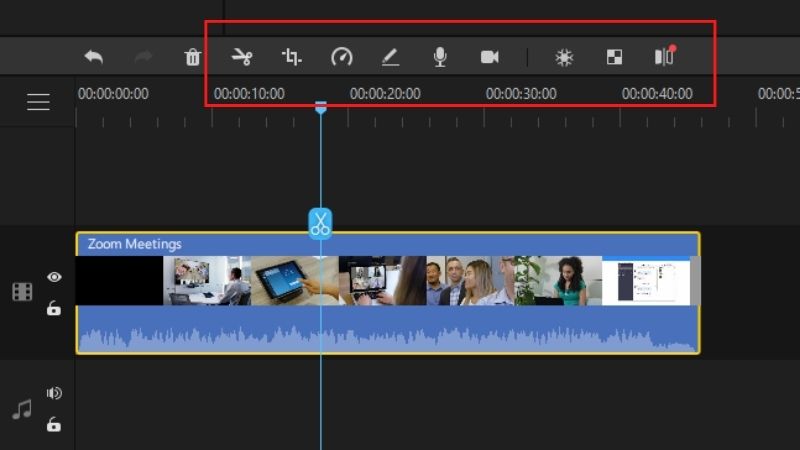Viewport: 800px width, 450px height.
Task: Click the clip's audio waveform
Action: click(388, 338)
